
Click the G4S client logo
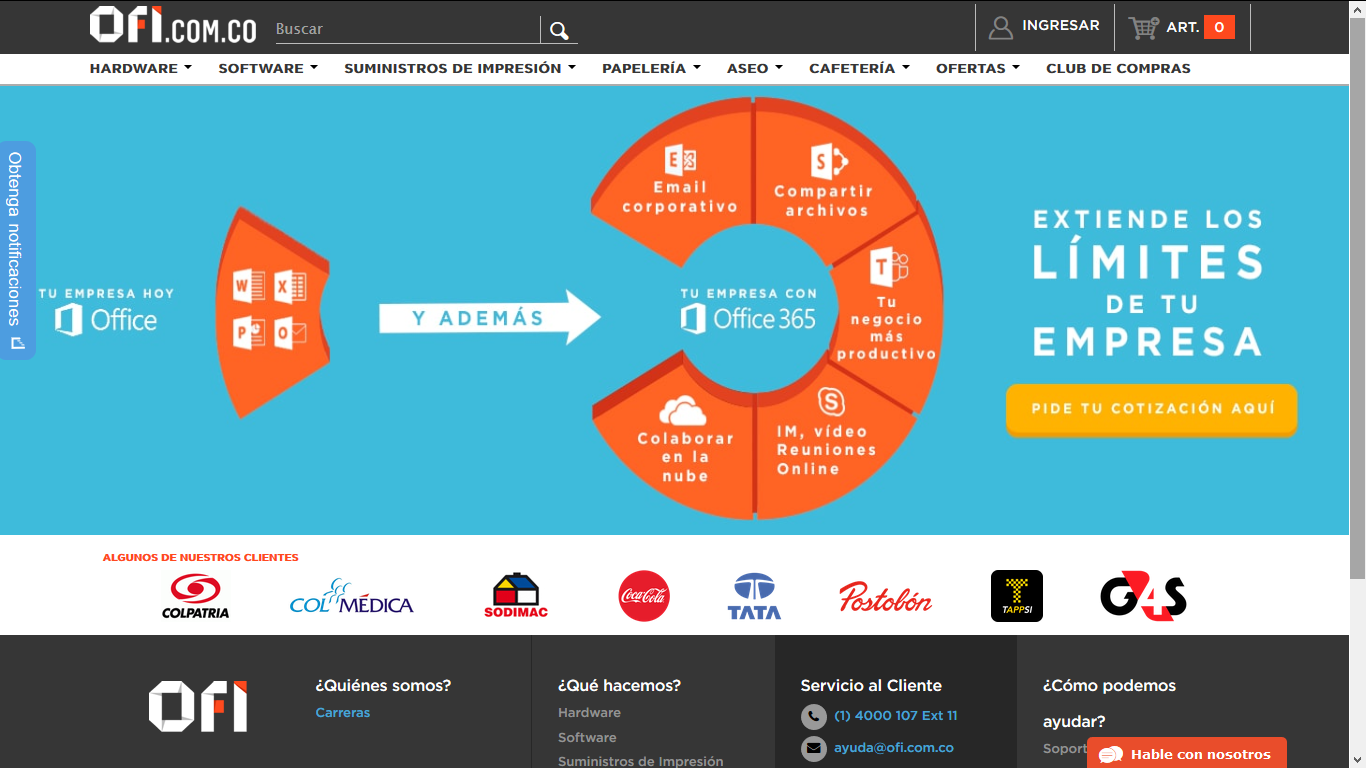point(1143,596)
